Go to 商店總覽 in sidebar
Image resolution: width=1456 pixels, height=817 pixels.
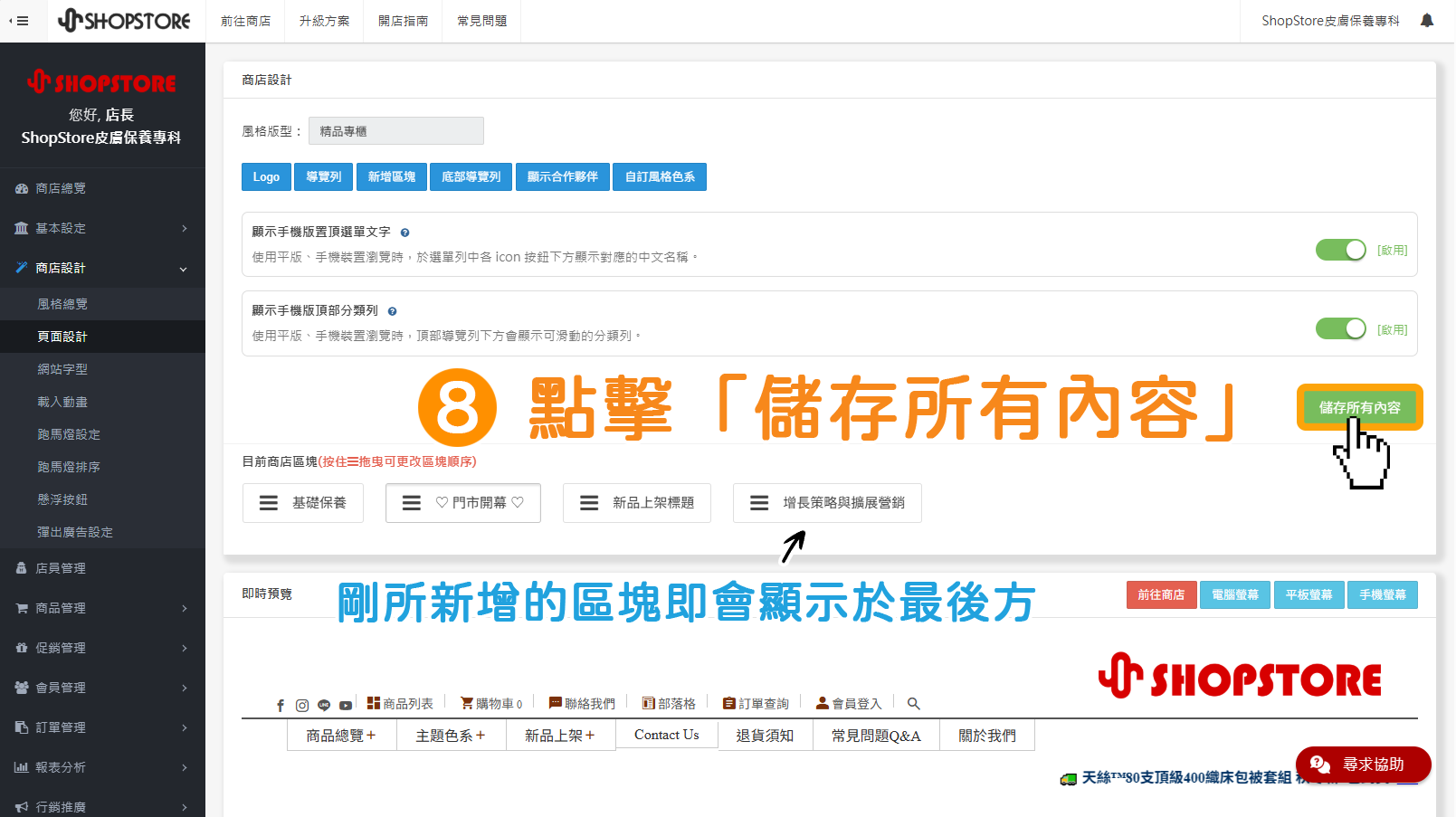102,188
